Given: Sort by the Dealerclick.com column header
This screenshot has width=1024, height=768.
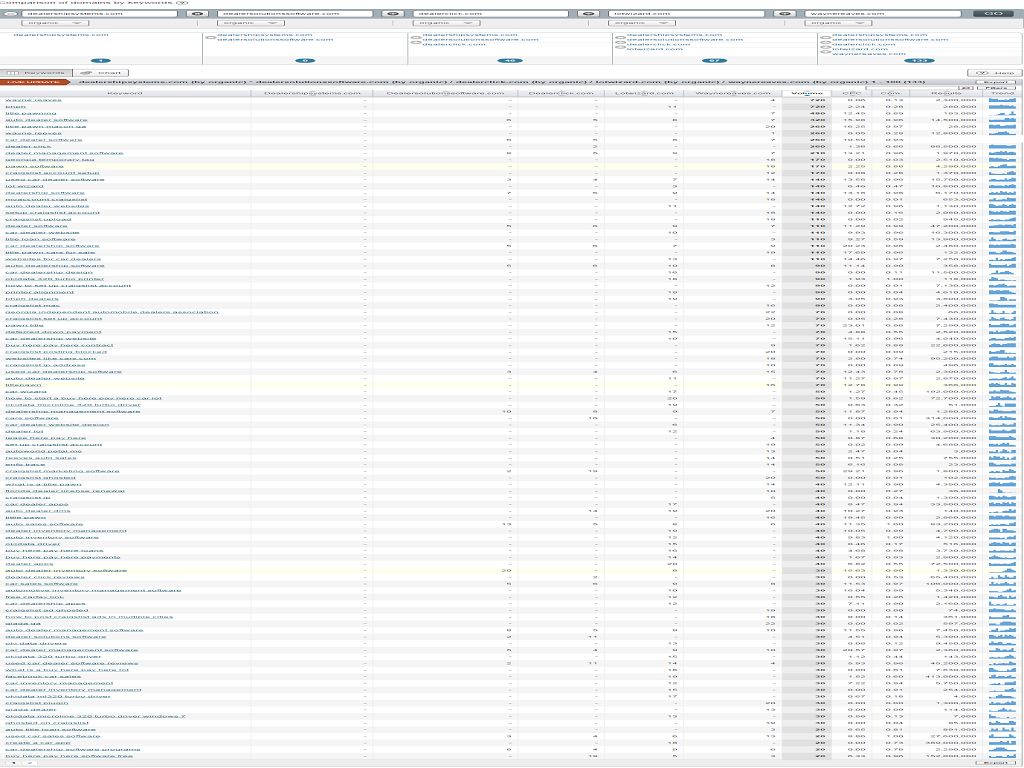Looking at the screenshot, I should [561, 93].
